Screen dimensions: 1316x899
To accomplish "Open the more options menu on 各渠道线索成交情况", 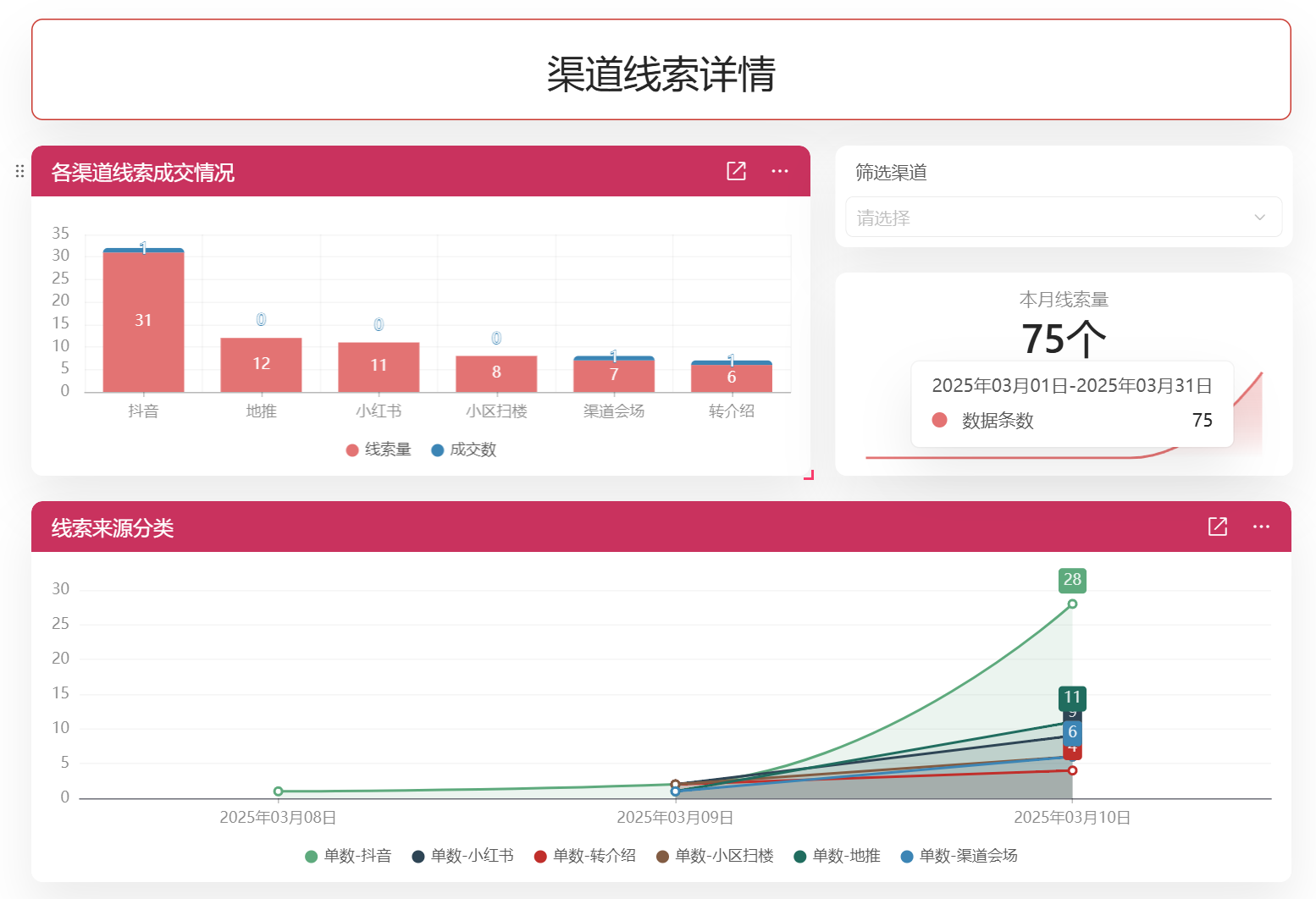I will 779,170.
